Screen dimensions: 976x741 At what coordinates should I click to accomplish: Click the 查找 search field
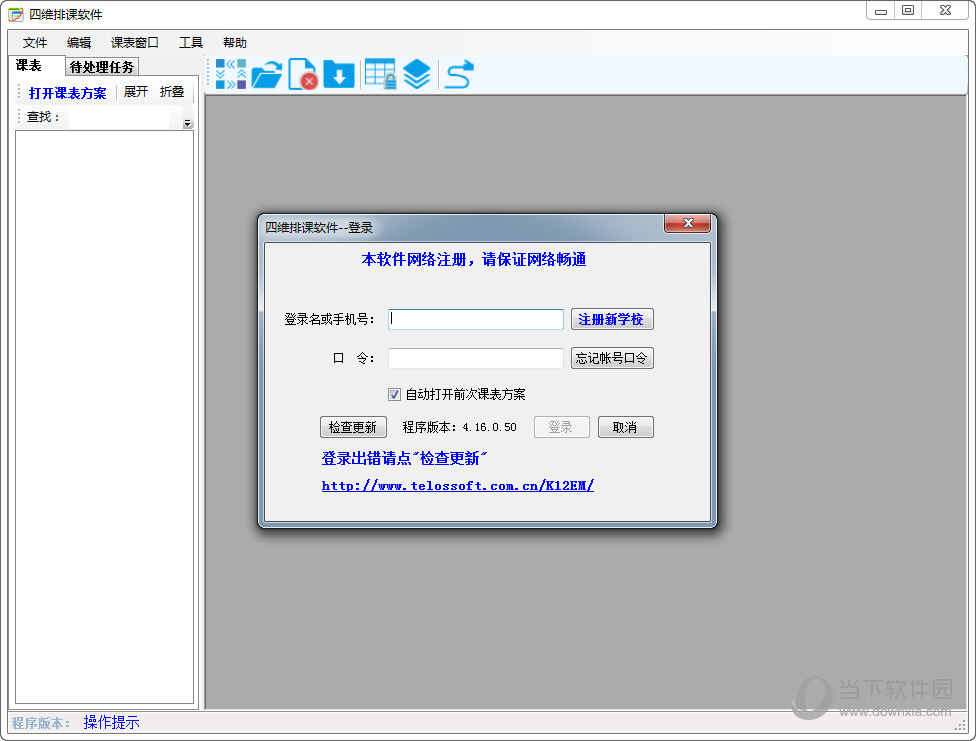coord(118,117)
